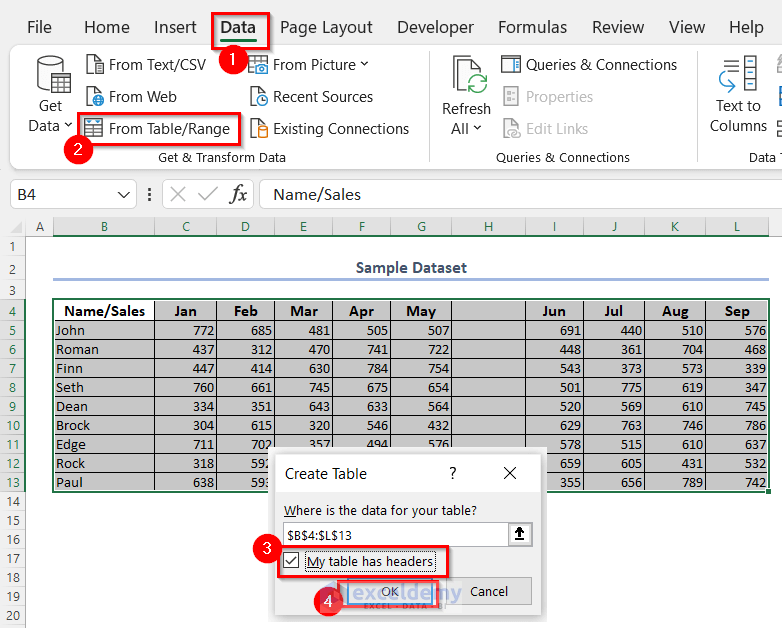
Task: Open Existing Connections
Action: tap(329, 129)
